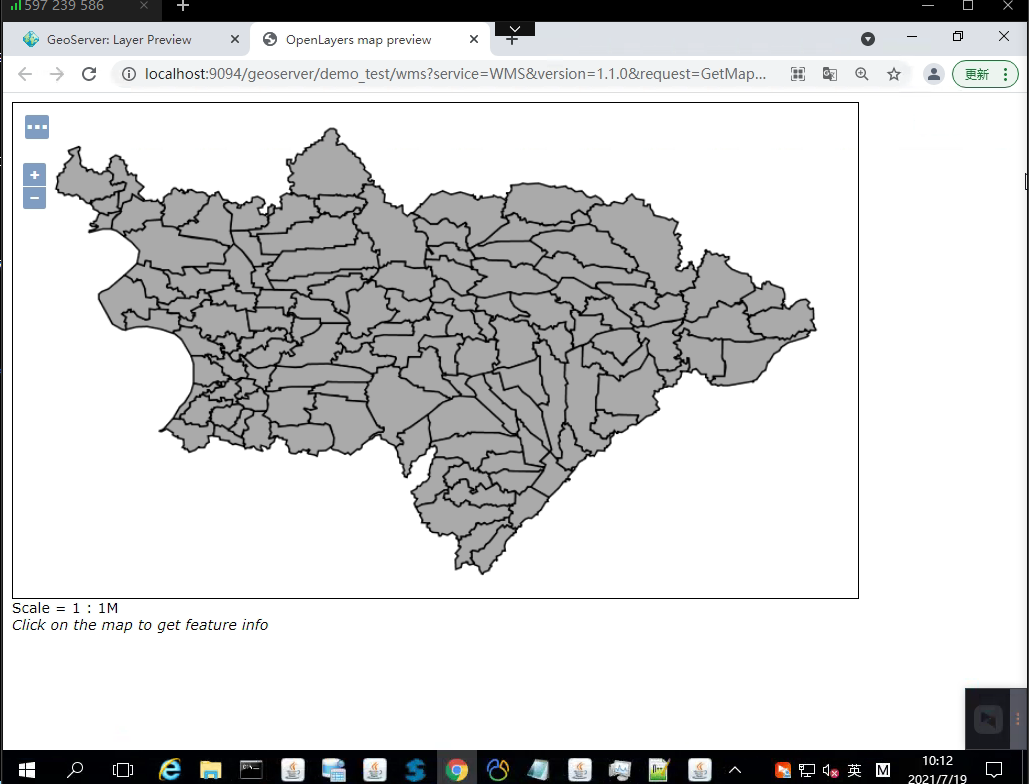Open the QR code icon in address bar
The height and width of the screenshot is (784, 1029).
coord(798,74)
